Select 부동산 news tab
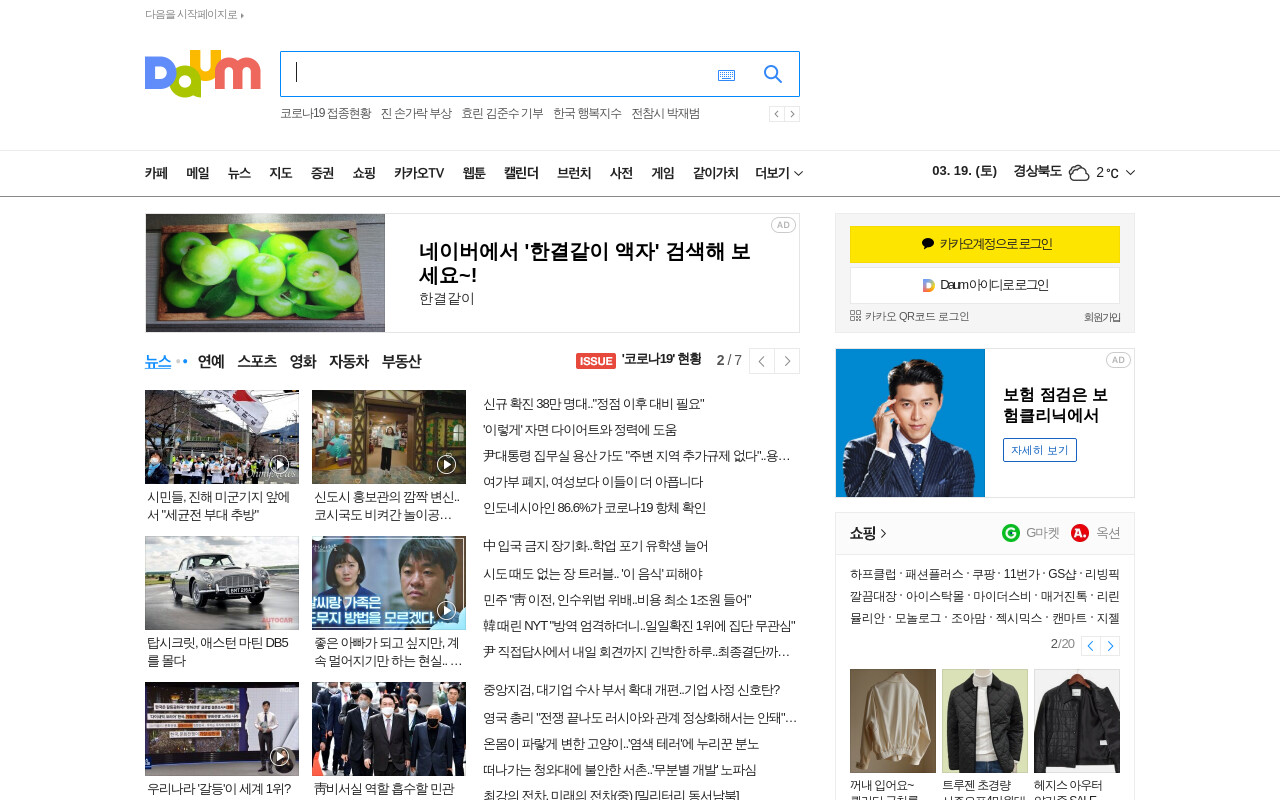1280x800 pixels. [401, 361]
